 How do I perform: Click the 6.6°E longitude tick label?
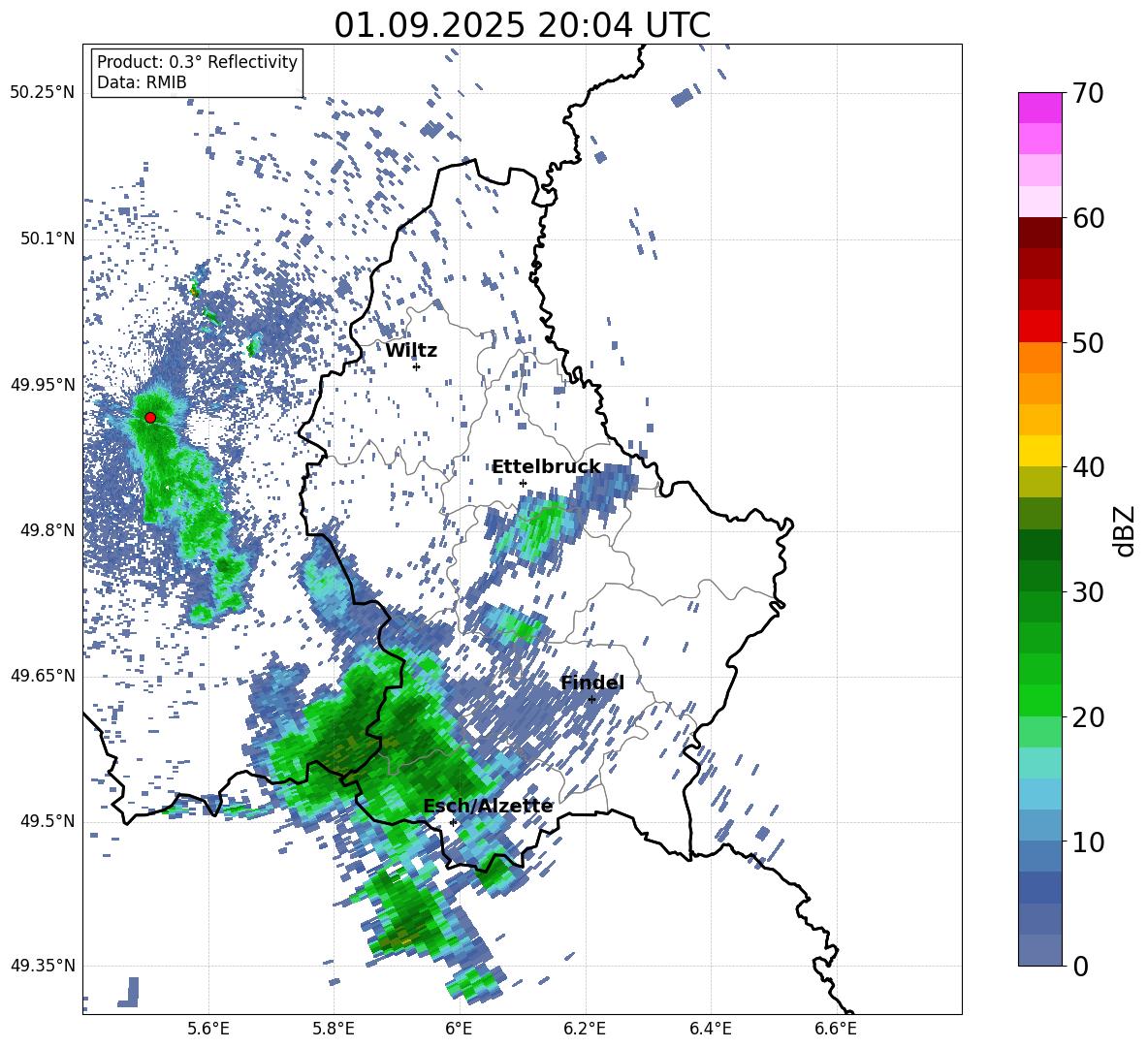[x=836, y=1029]
